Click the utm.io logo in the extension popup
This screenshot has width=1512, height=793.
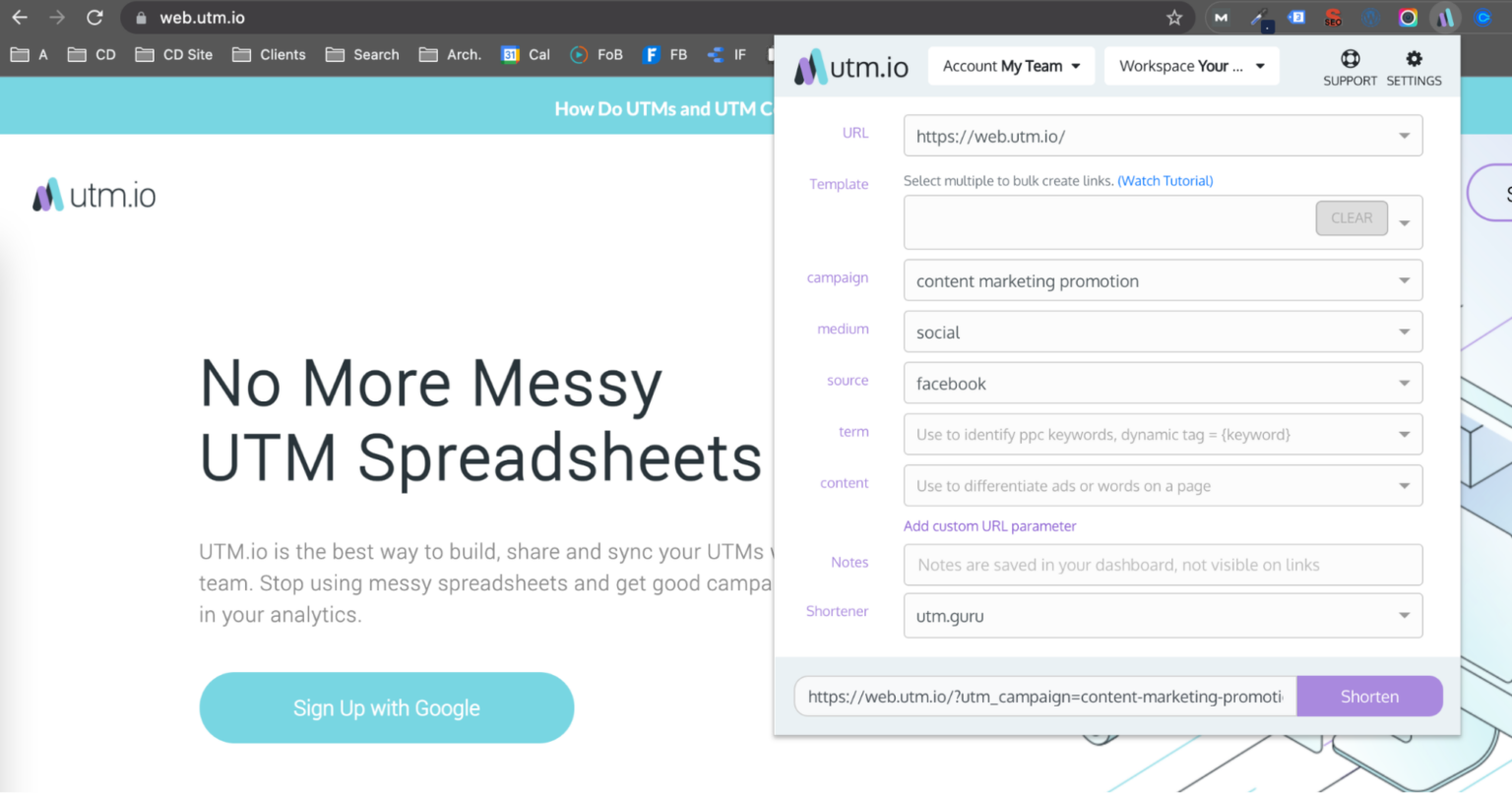coord(849,65)
